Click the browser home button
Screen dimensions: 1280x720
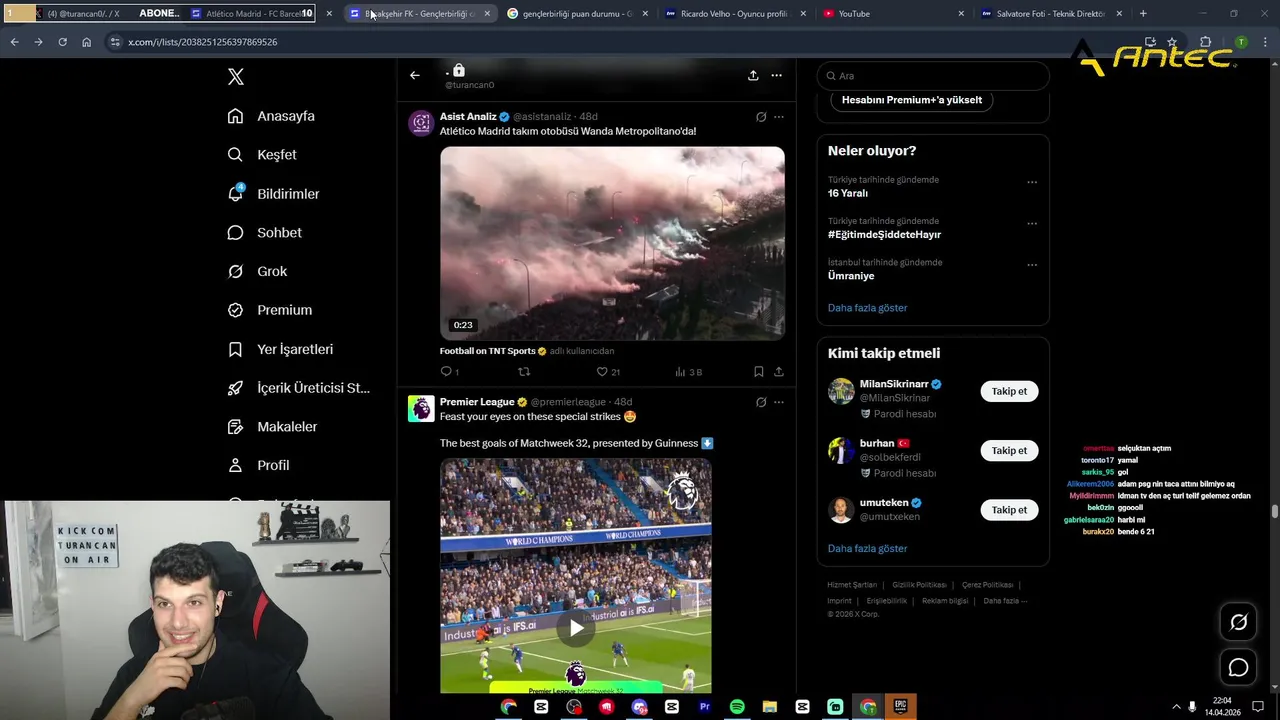(87, 42)
